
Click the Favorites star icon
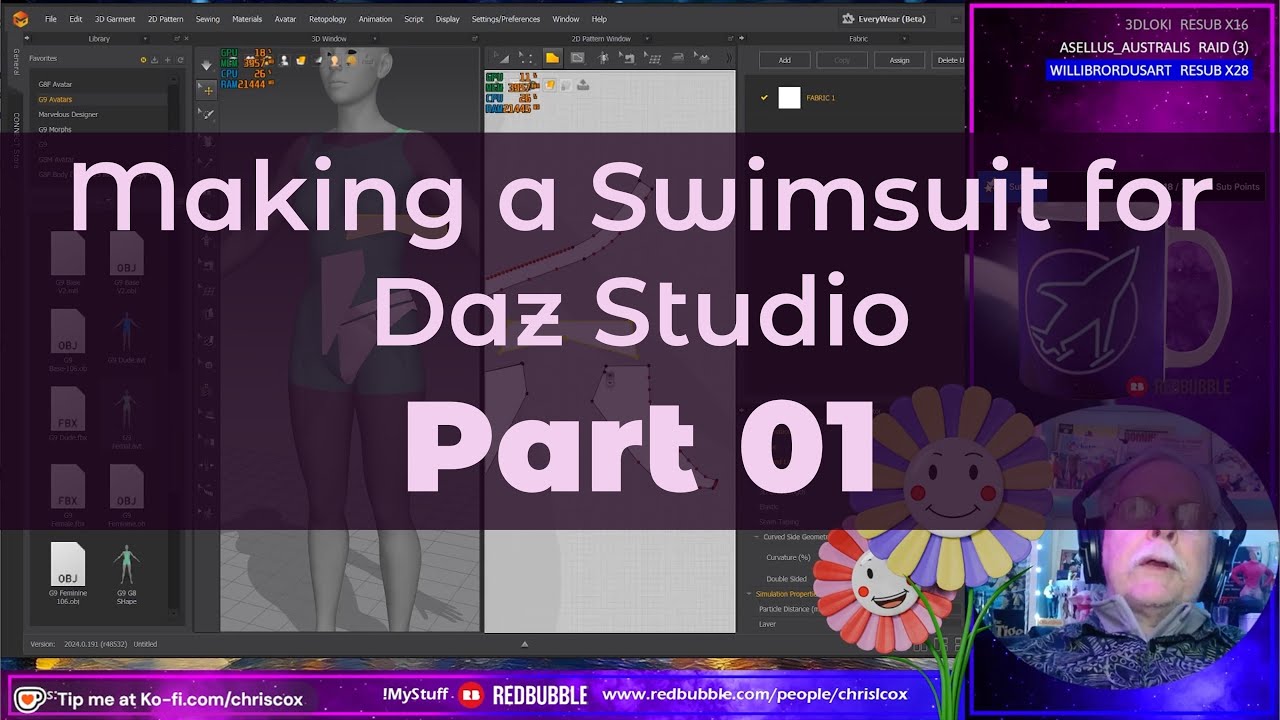143,60
